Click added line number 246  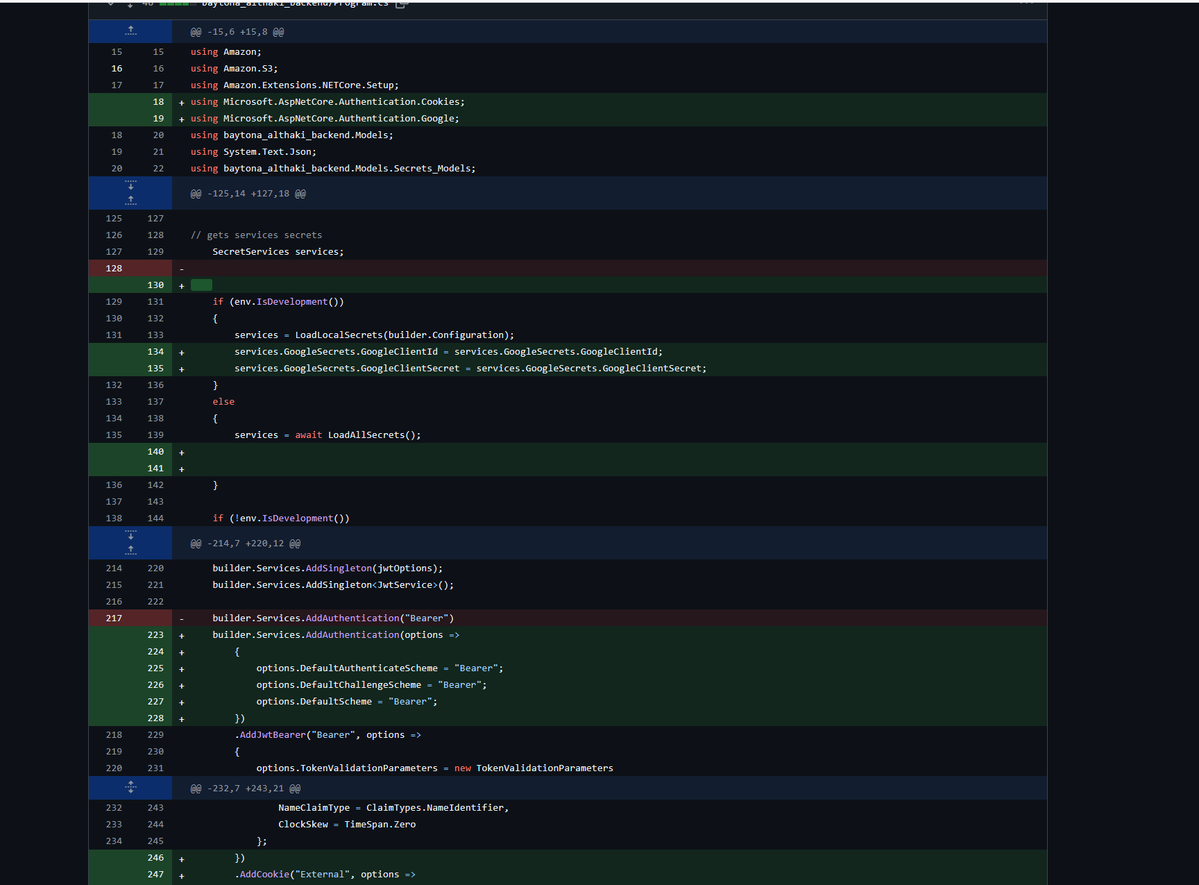click(155, 858)
